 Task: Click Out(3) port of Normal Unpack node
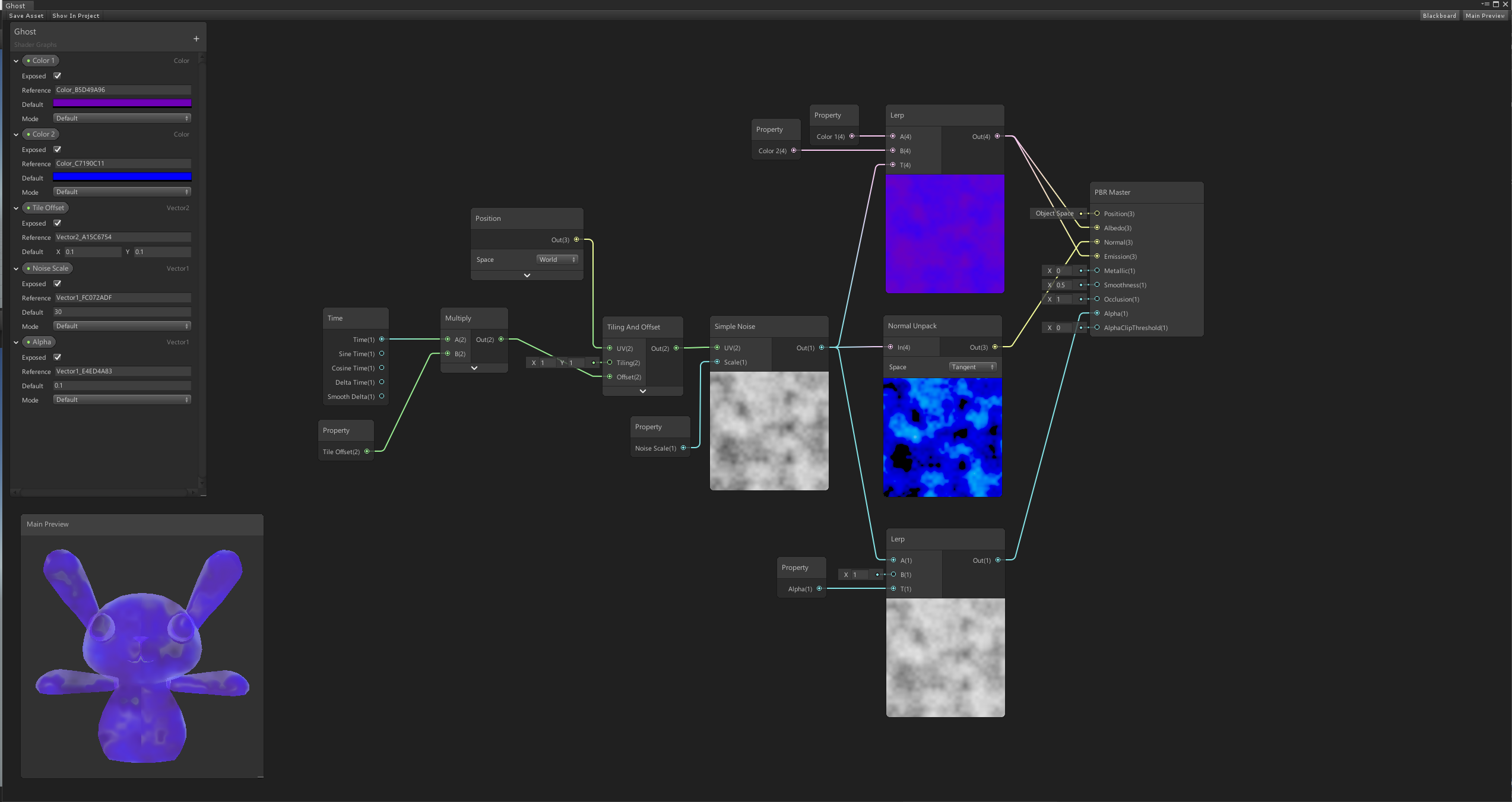[x=995, y=347]
